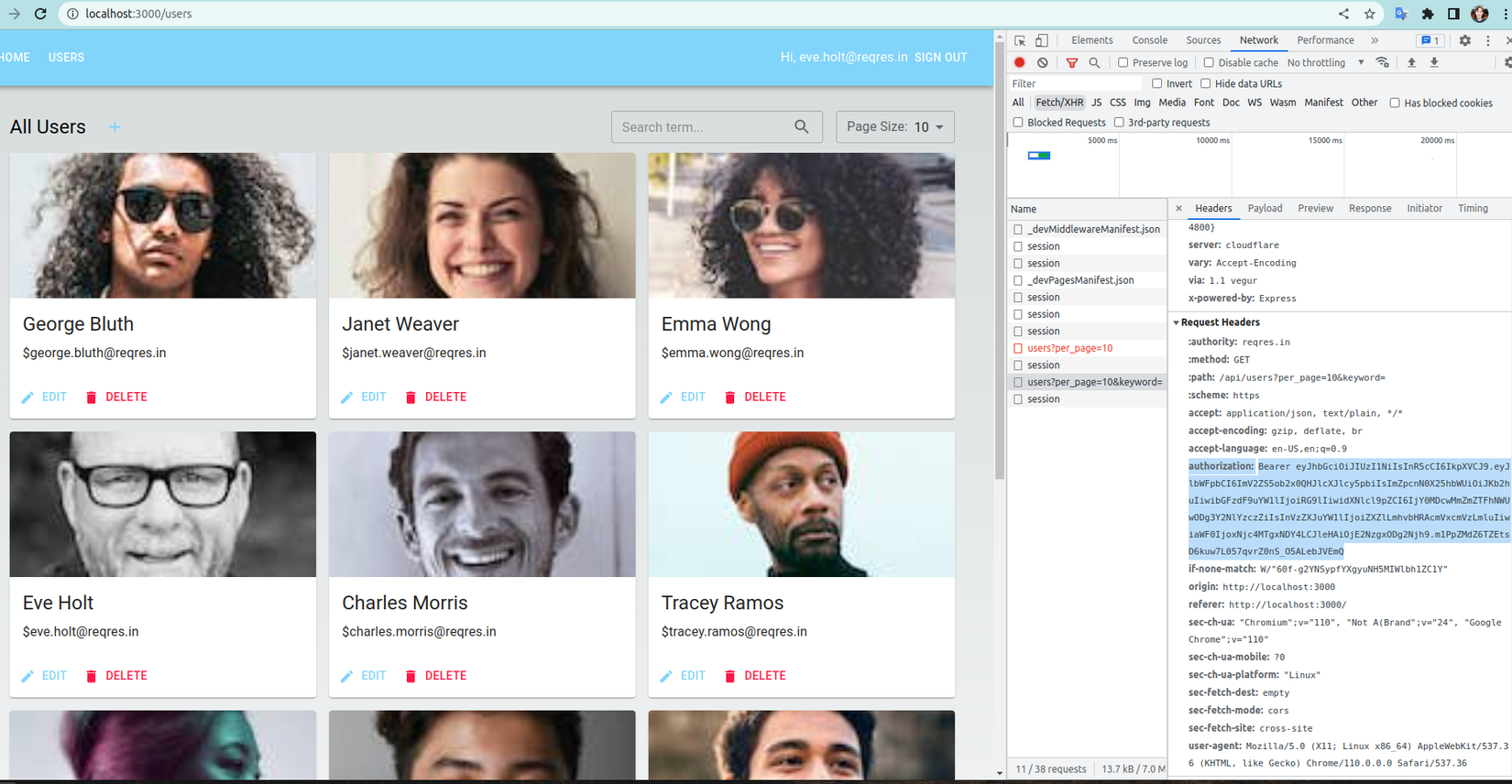Tick the Hide data URLs checkbox
The image size is (1512, 784).
click(1206, 83)
